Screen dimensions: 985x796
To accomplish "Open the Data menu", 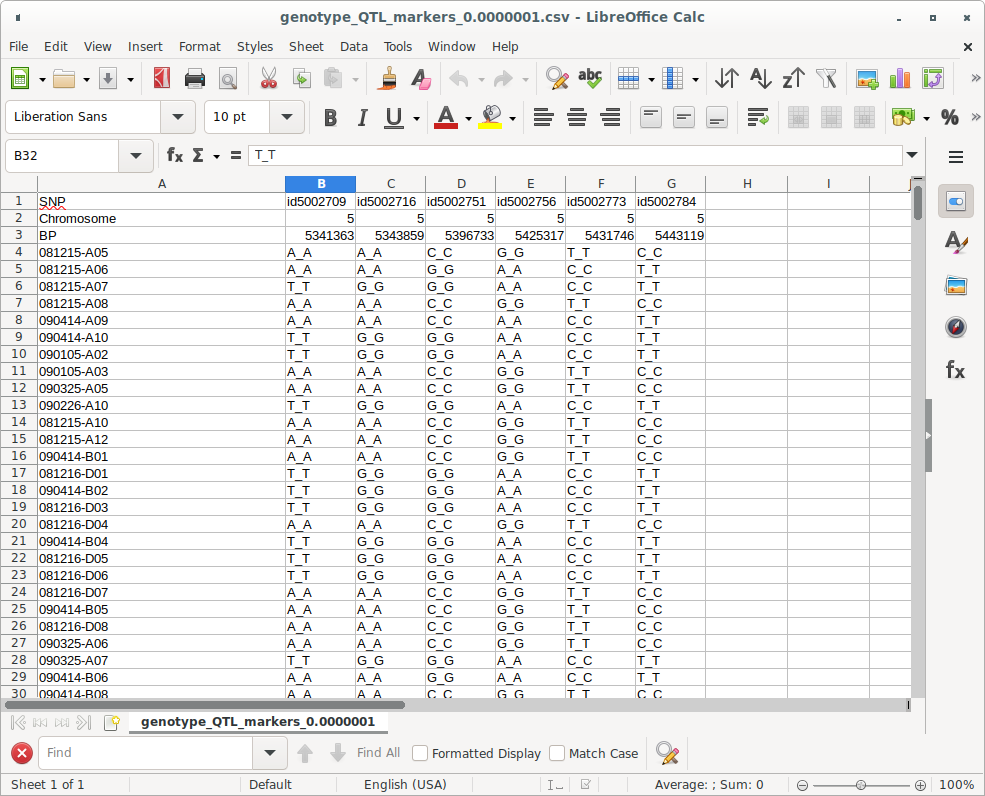I will pos(353,46).
